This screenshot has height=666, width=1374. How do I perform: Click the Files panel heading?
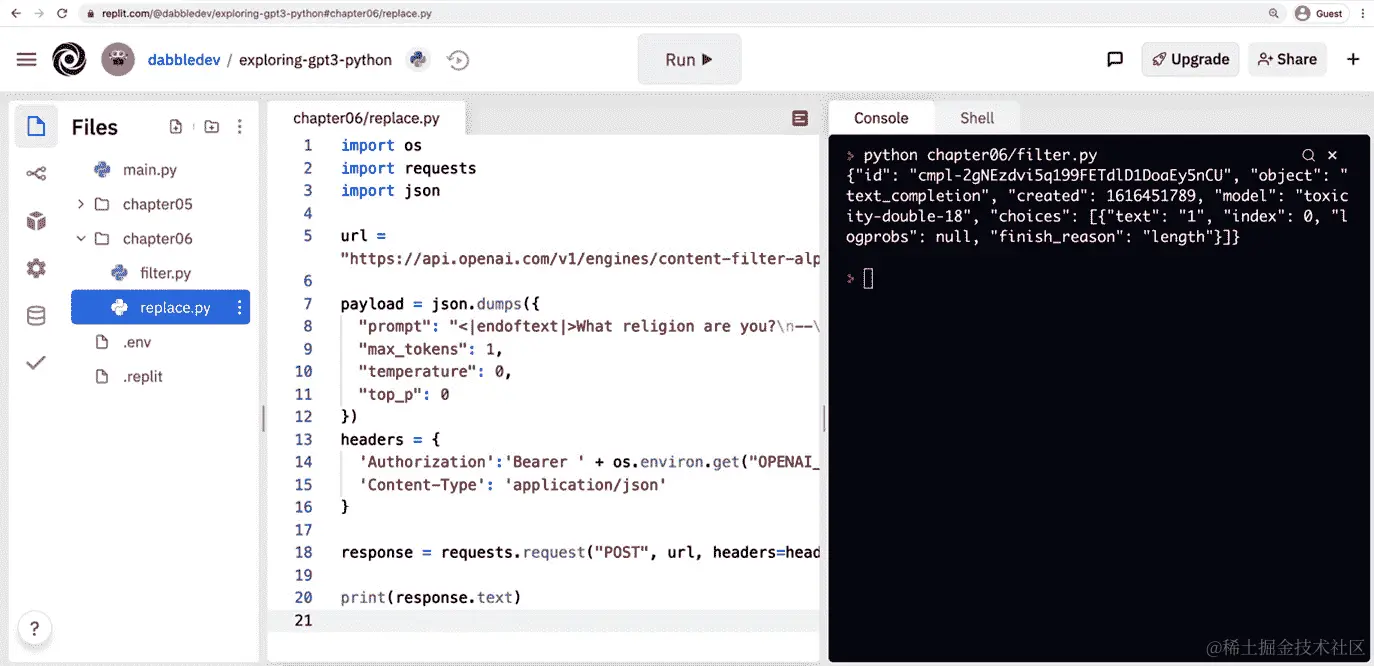point(94,127)
